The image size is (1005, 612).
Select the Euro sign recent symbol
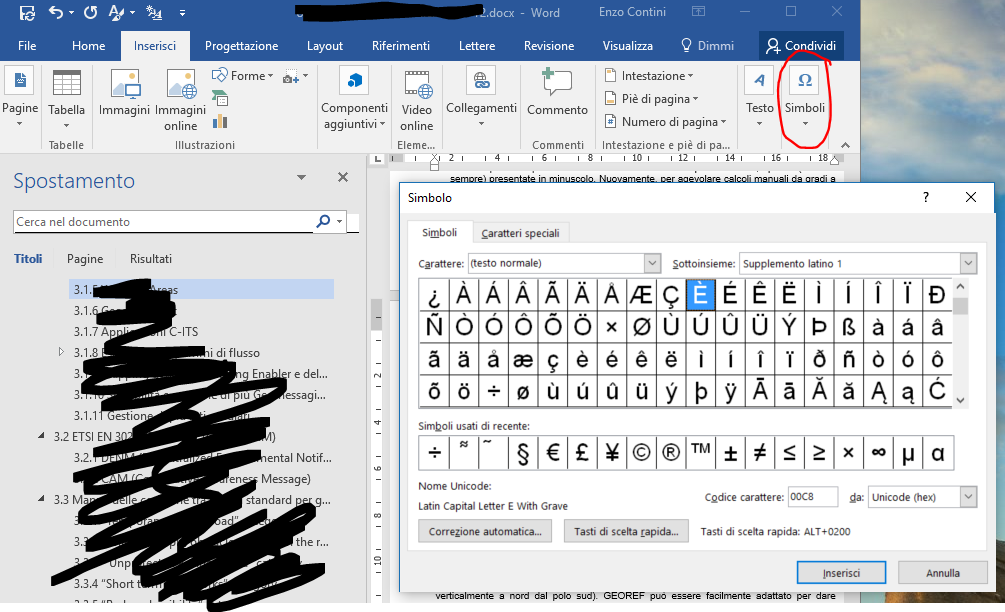click(552, 453)
